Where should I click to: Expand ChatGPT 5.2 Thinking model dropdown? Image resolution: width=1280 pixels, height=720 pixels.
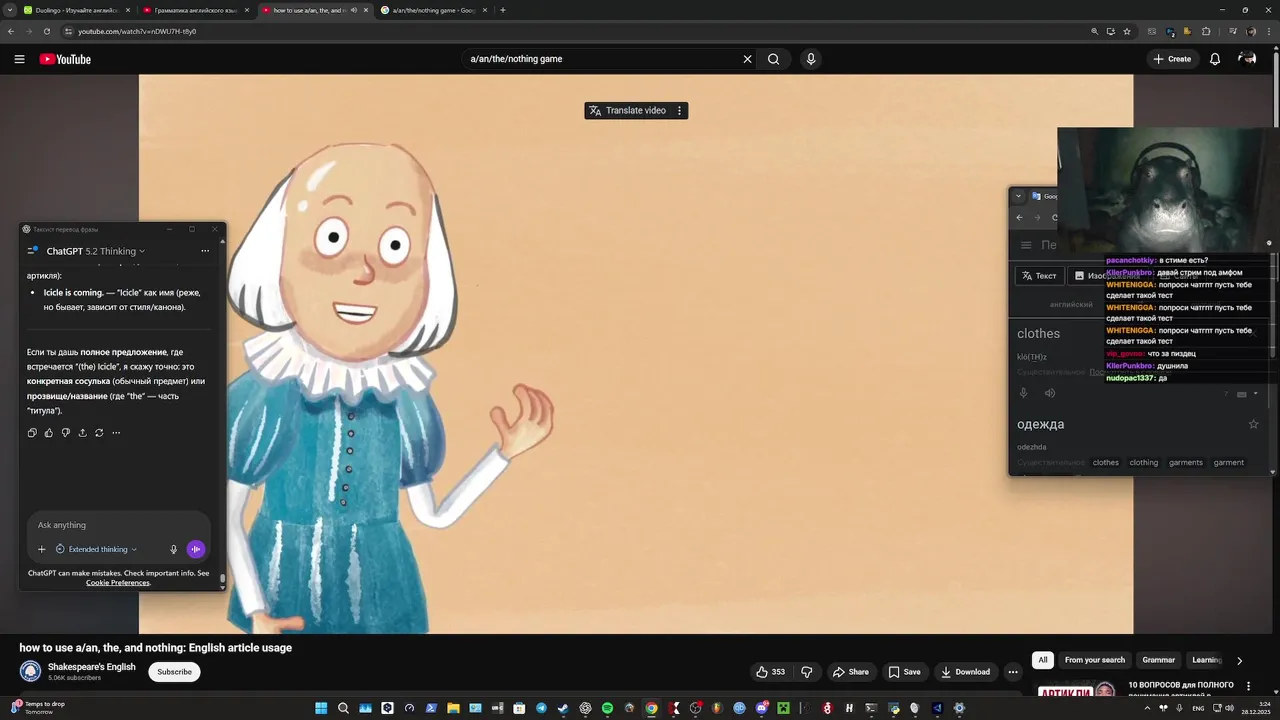tap(96, 251)
